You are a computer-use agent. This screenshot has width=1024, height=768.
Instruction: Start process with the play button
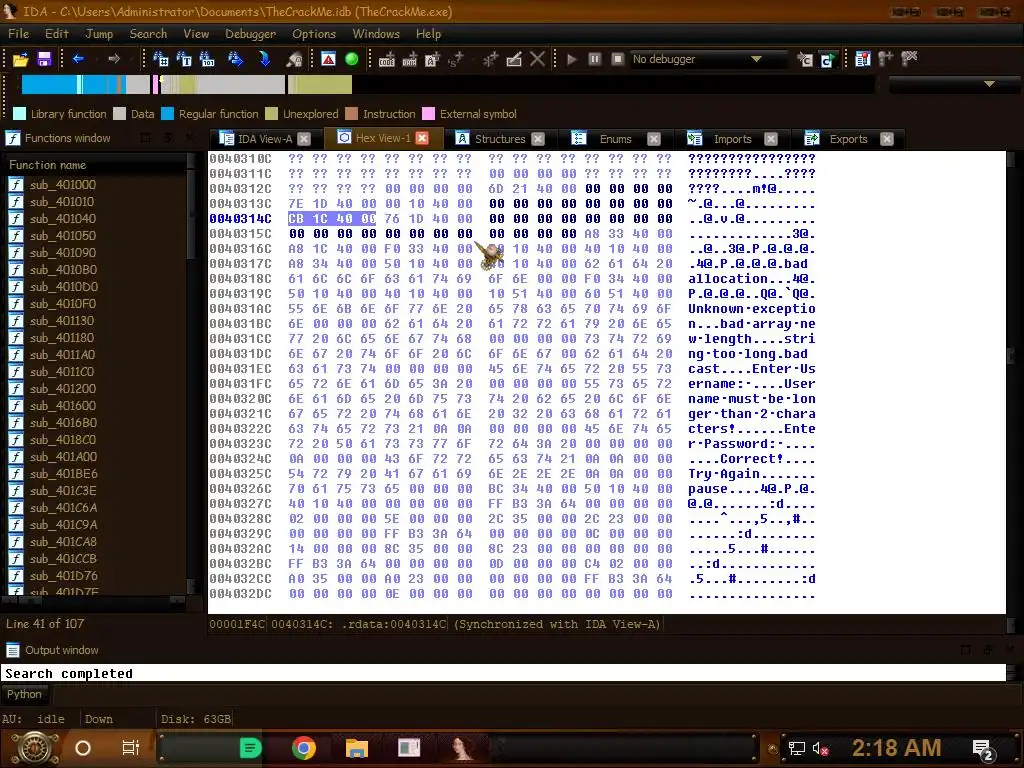tap(572, 59)
